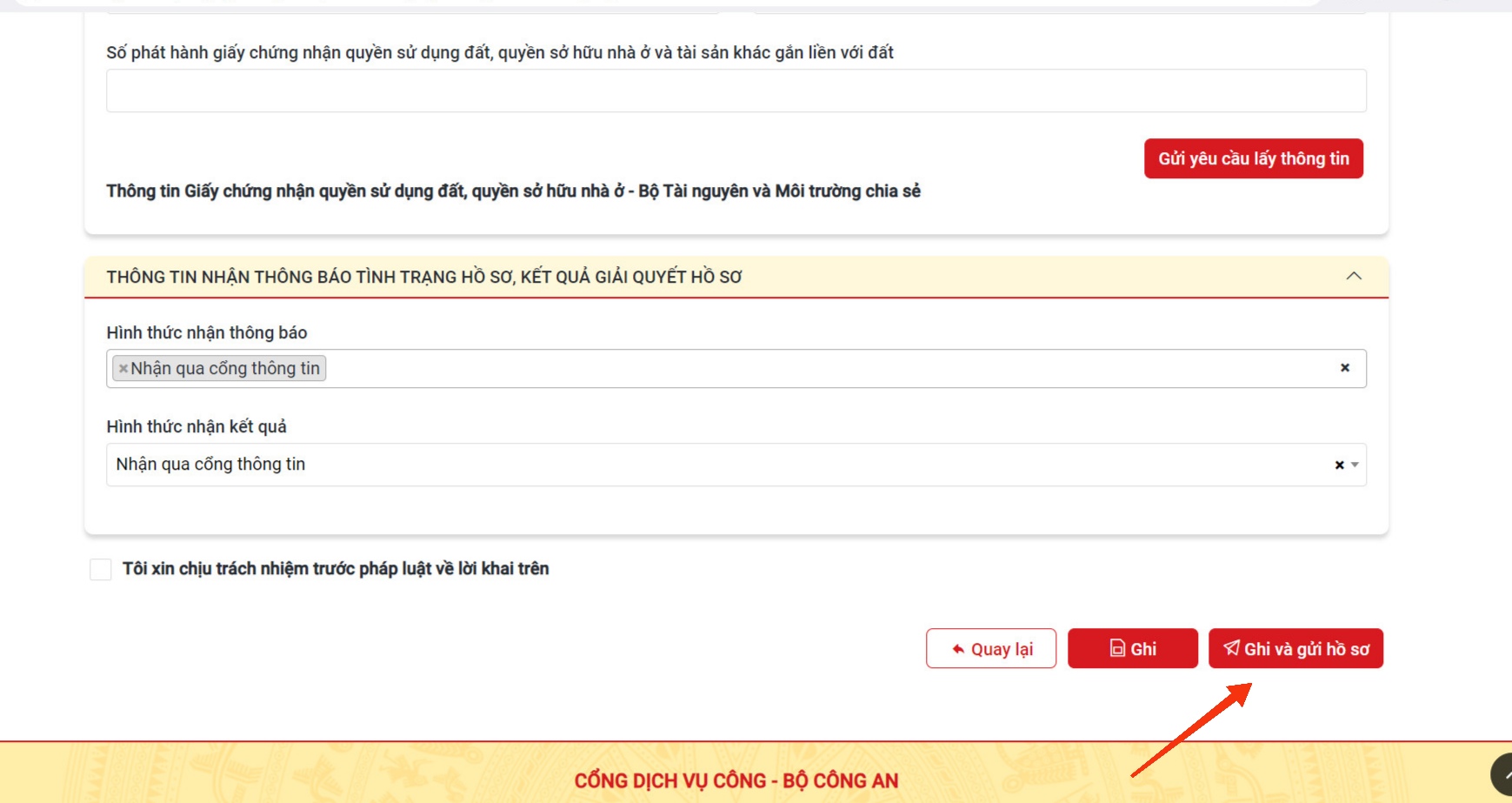This screenshot has height=803, width=1512.
Task: Click the save document icon on Ghi
Action: click(1117, 648)
